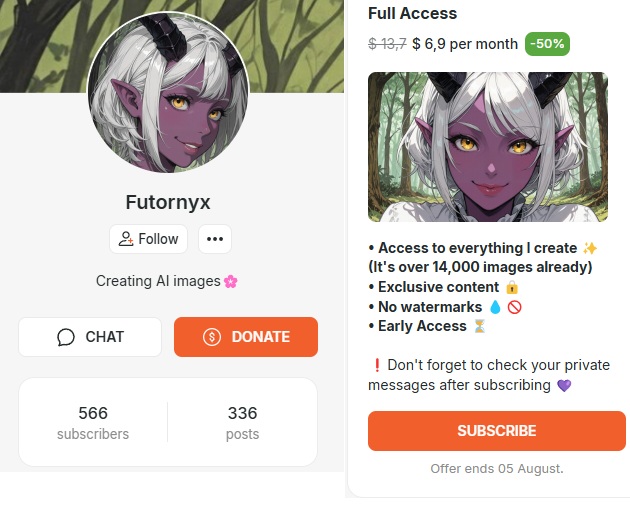Screen dimensions: 630x516
Task: Click the Futornyx profile name
Action: [x=168, y=202]
